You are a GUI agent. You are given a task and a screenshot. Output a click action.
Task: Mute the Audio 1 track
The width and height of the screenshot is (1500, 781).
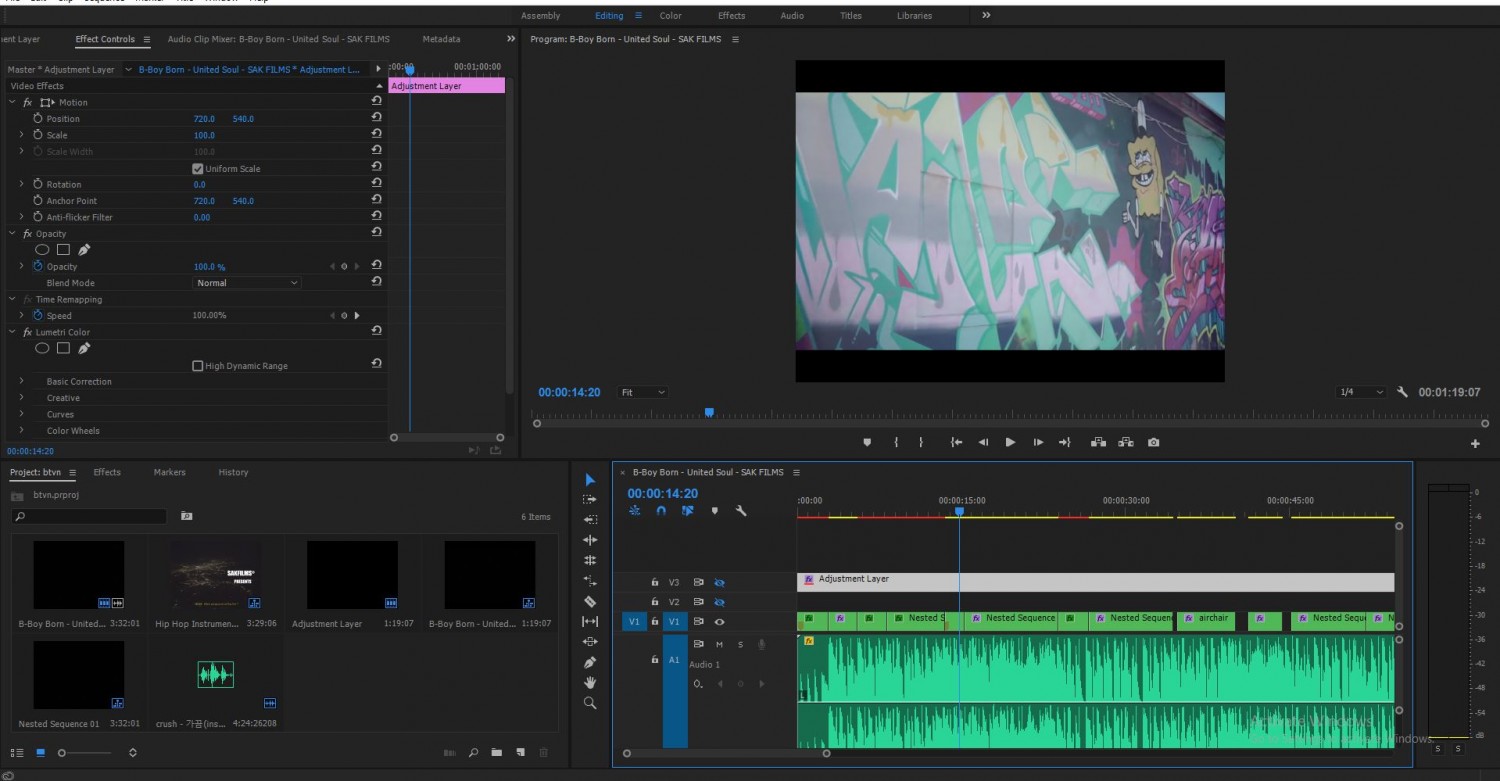click(719, 644)
